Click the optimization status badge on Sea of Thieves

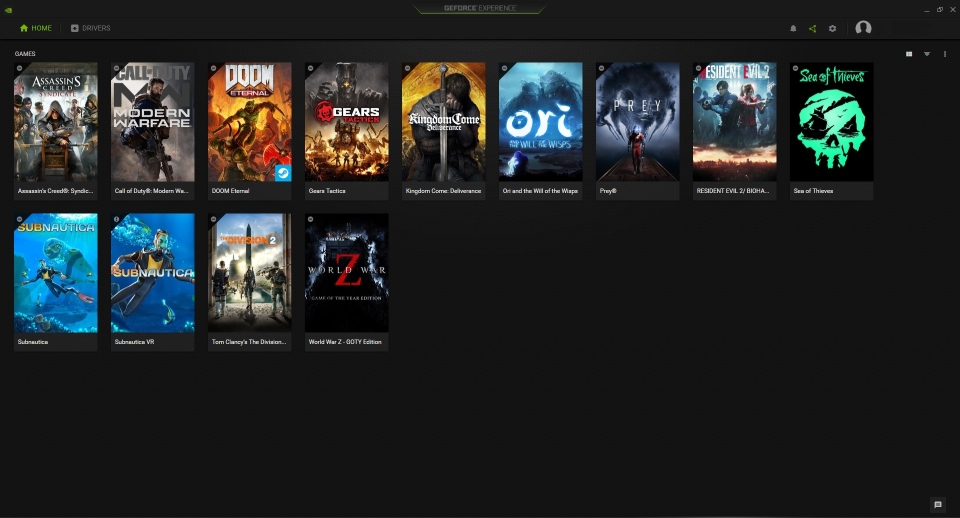point(796,68)
